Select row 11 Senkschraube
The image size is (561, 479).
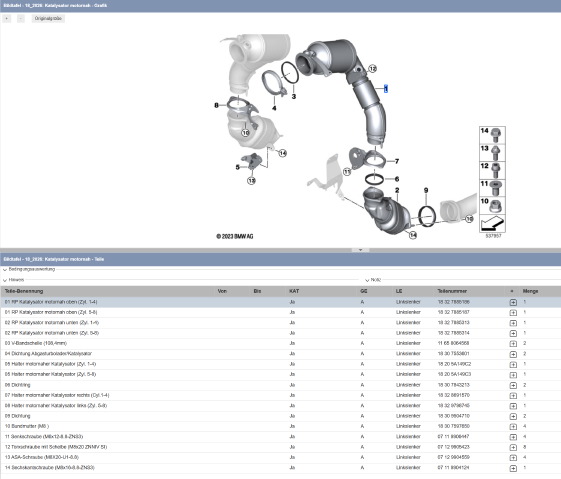click(x=280, y=436)
